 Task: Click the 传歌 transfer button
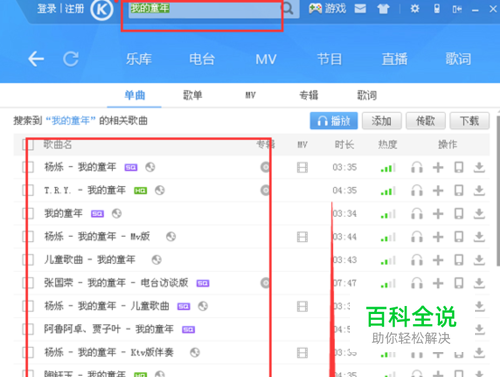[x=426, y=121]
